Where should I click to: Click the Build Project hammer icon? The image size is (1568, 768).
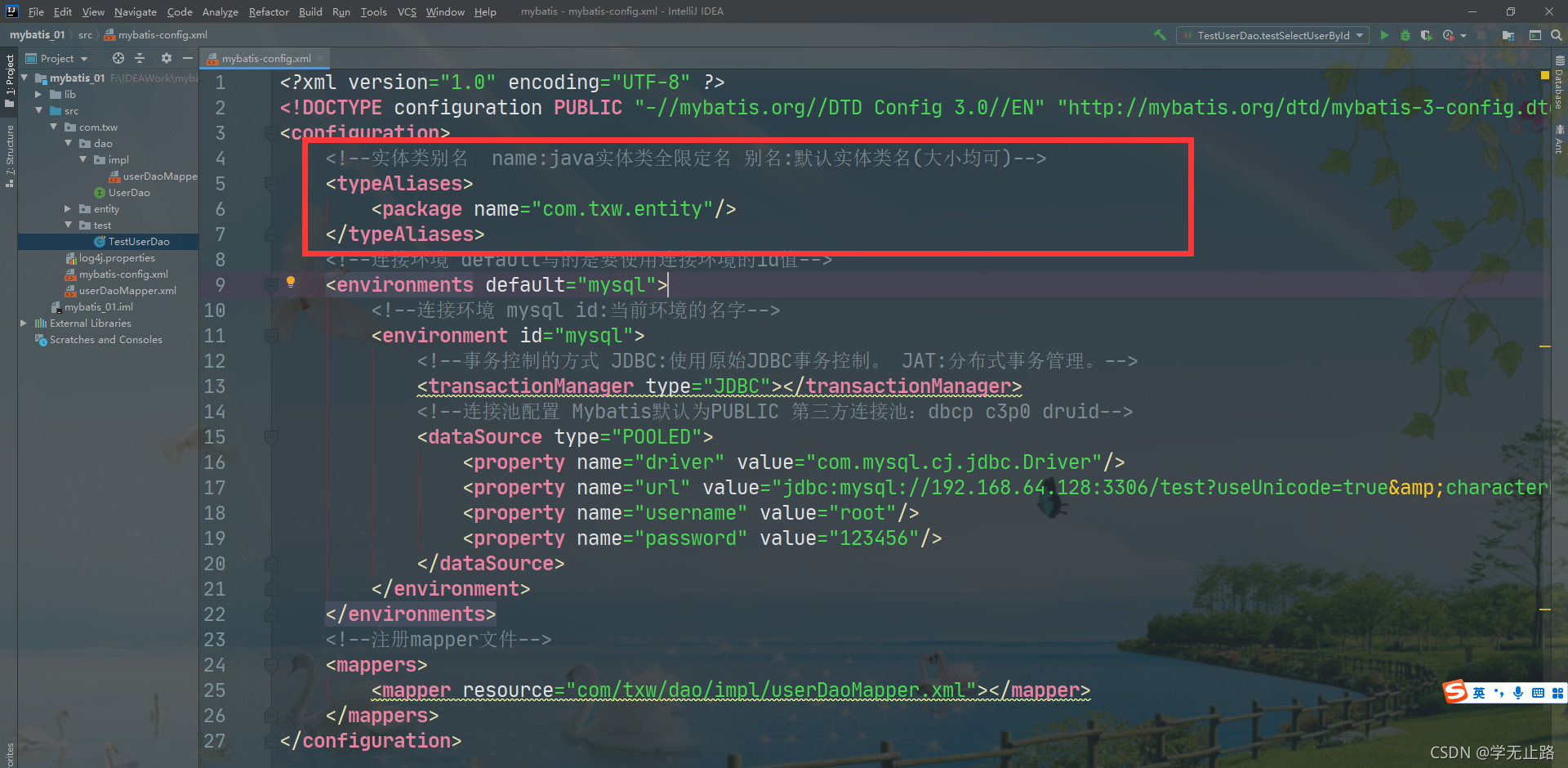coord(1160,35)
